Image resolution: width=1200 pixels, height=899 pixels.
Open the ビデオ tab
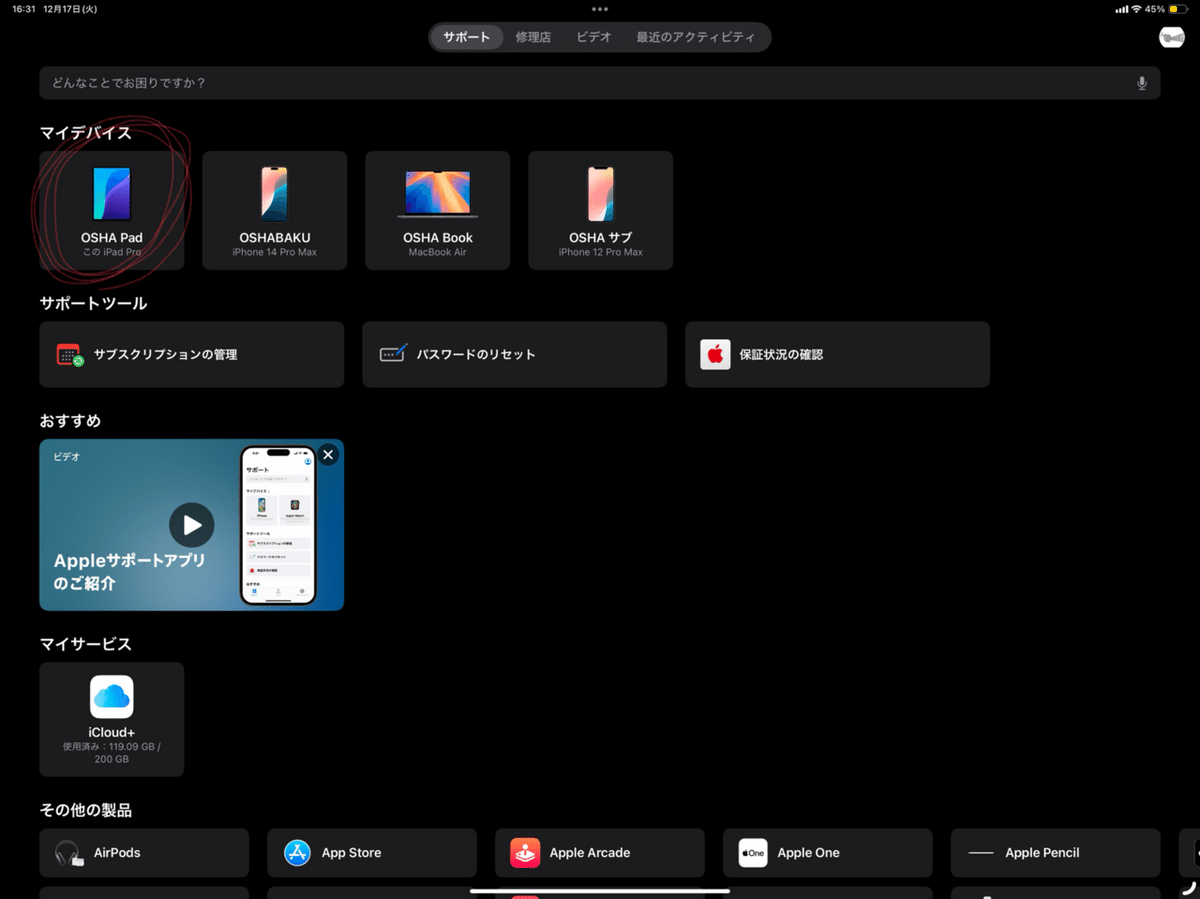tap(593, 37)
